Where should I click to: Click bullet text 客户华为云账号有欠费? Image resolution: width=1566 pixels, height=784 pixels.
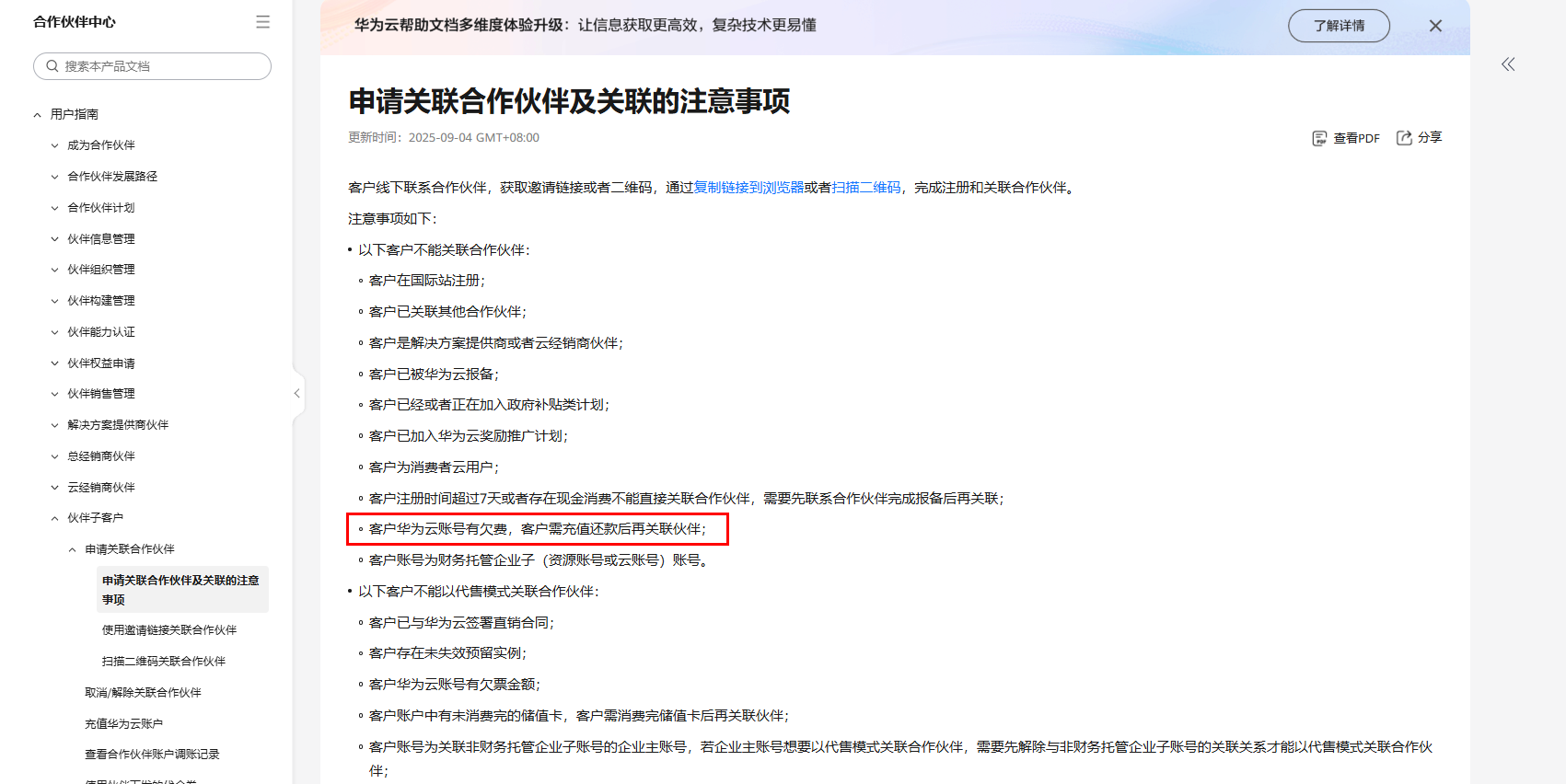click(x=438, y=529)
